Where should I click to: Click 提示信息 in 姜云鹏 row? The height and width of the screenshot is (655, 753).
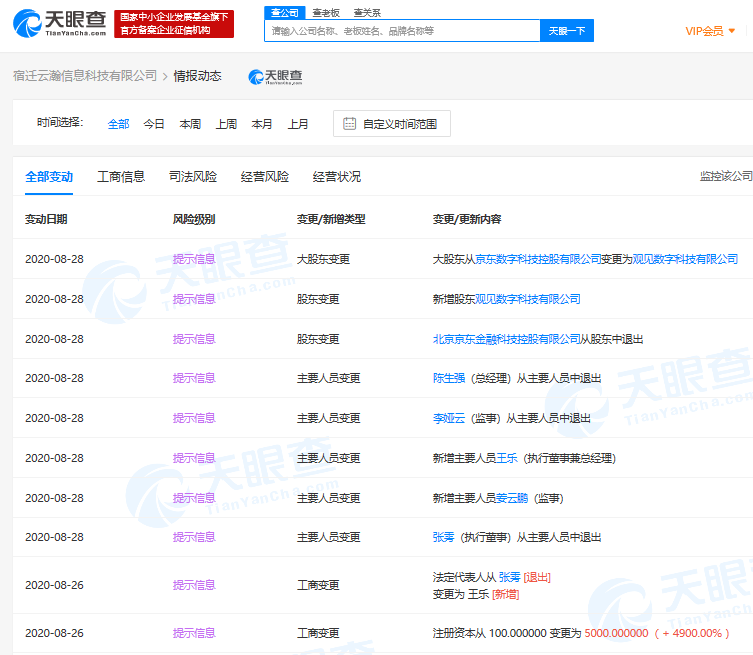194,498
